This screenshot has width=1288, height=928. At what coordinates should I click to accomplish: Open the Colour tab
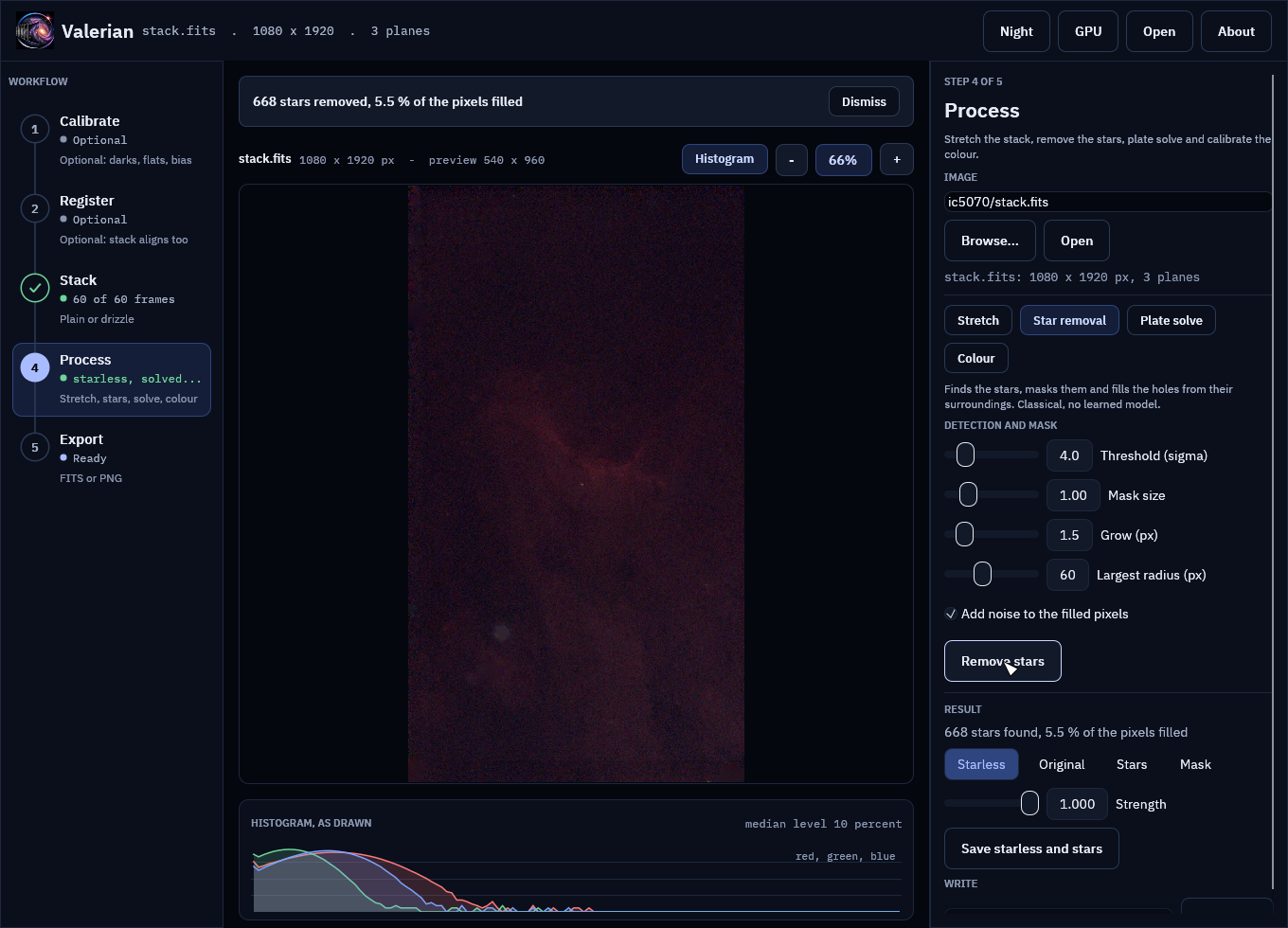point(976,358)
